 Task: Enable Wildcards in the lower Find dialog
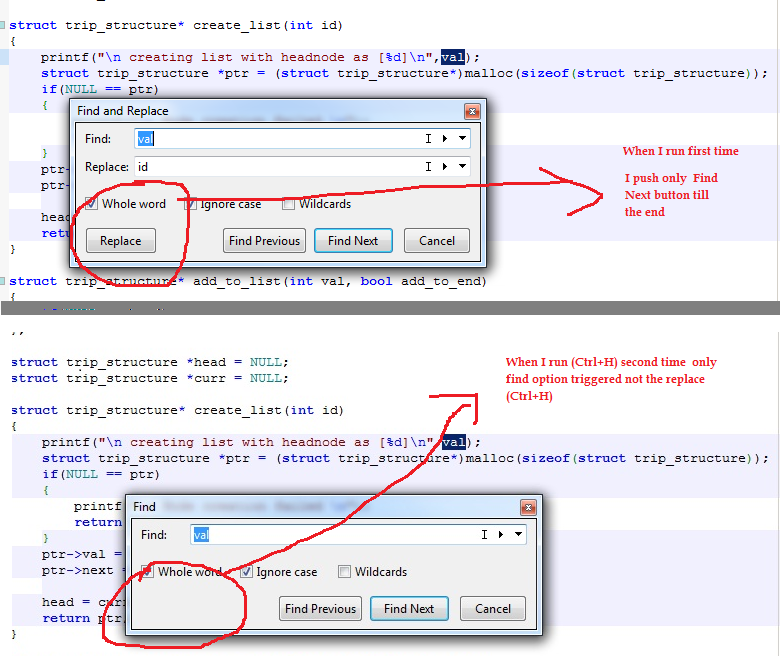coord(345,572)
